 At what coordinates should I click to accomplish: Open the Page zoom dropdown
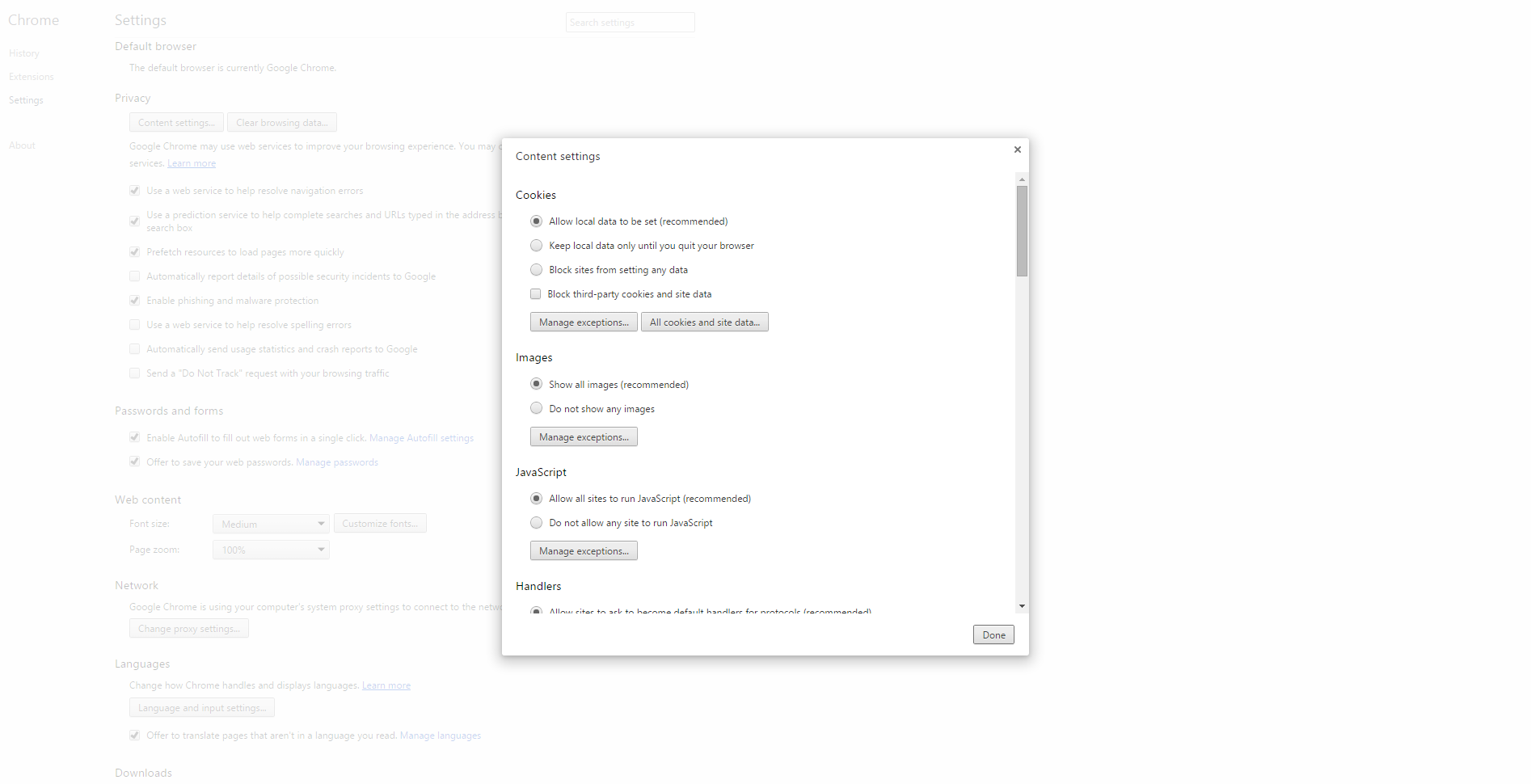[x=271, y=550]
